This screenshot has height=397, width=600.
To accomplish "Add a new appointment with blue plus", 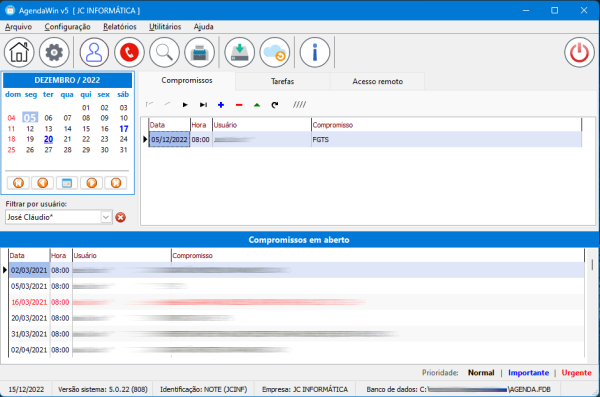I will pyautogui.click(x=221, y=105).
